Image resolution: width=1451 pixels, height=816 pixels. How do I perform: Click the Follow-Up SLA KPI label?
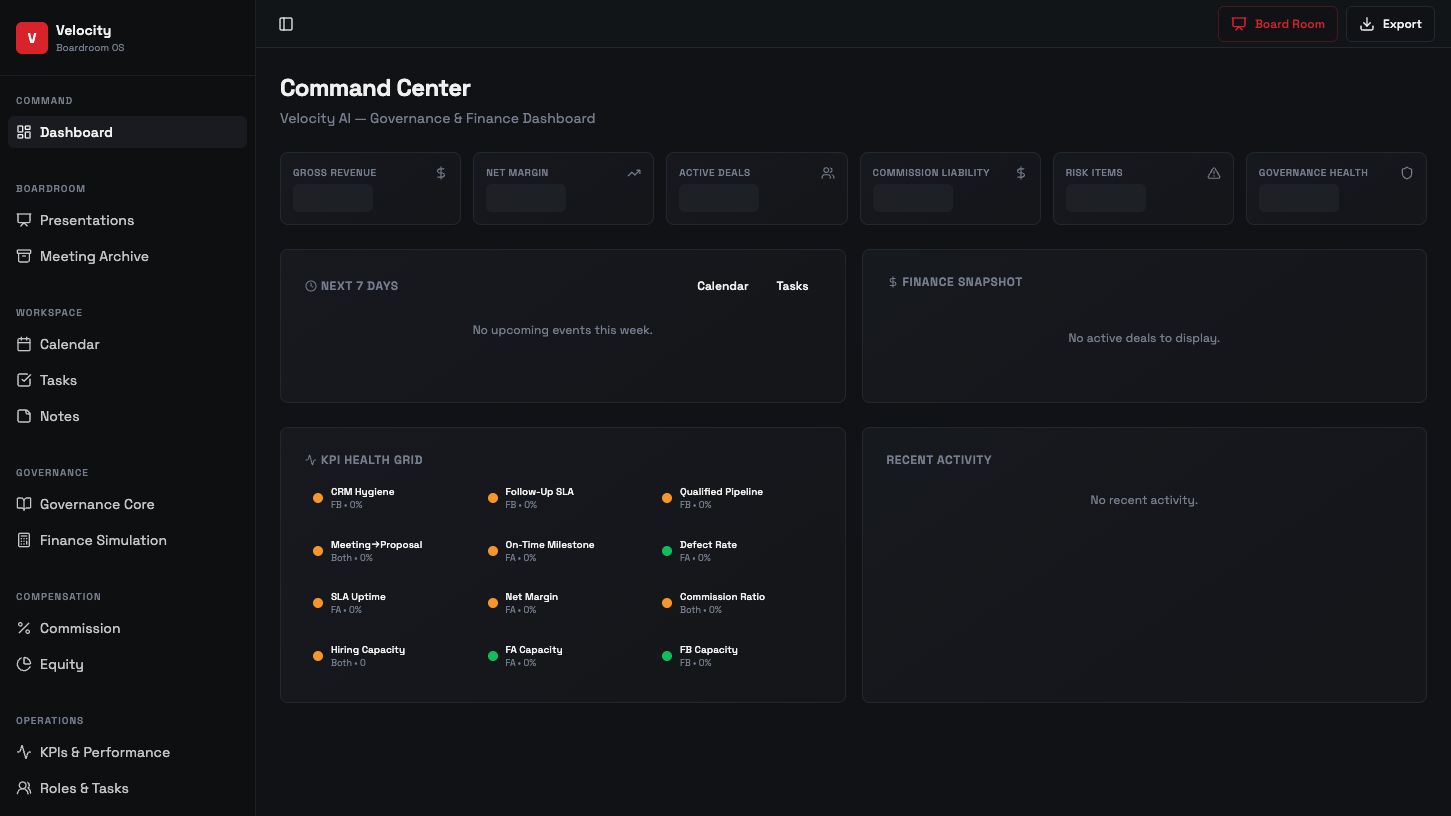click(539, 492)
